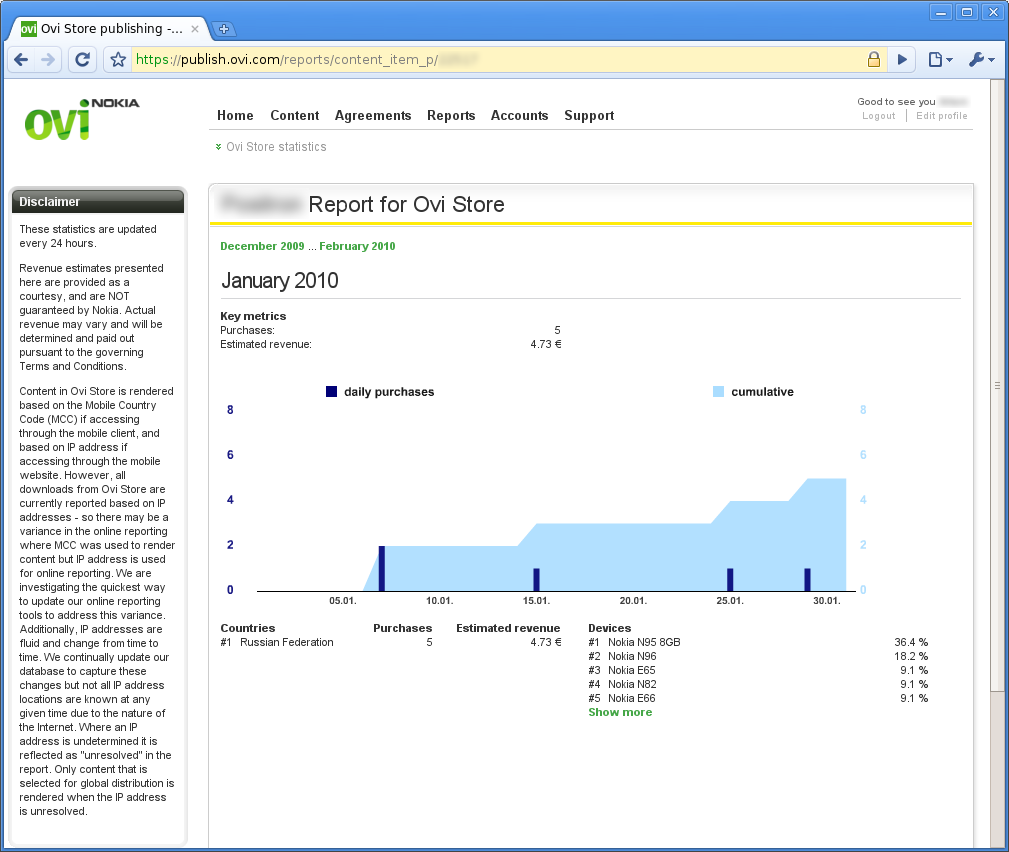This screenshot has height=852, width=1009.
Task: Click the February 2010 link
Action: (357, 246)
